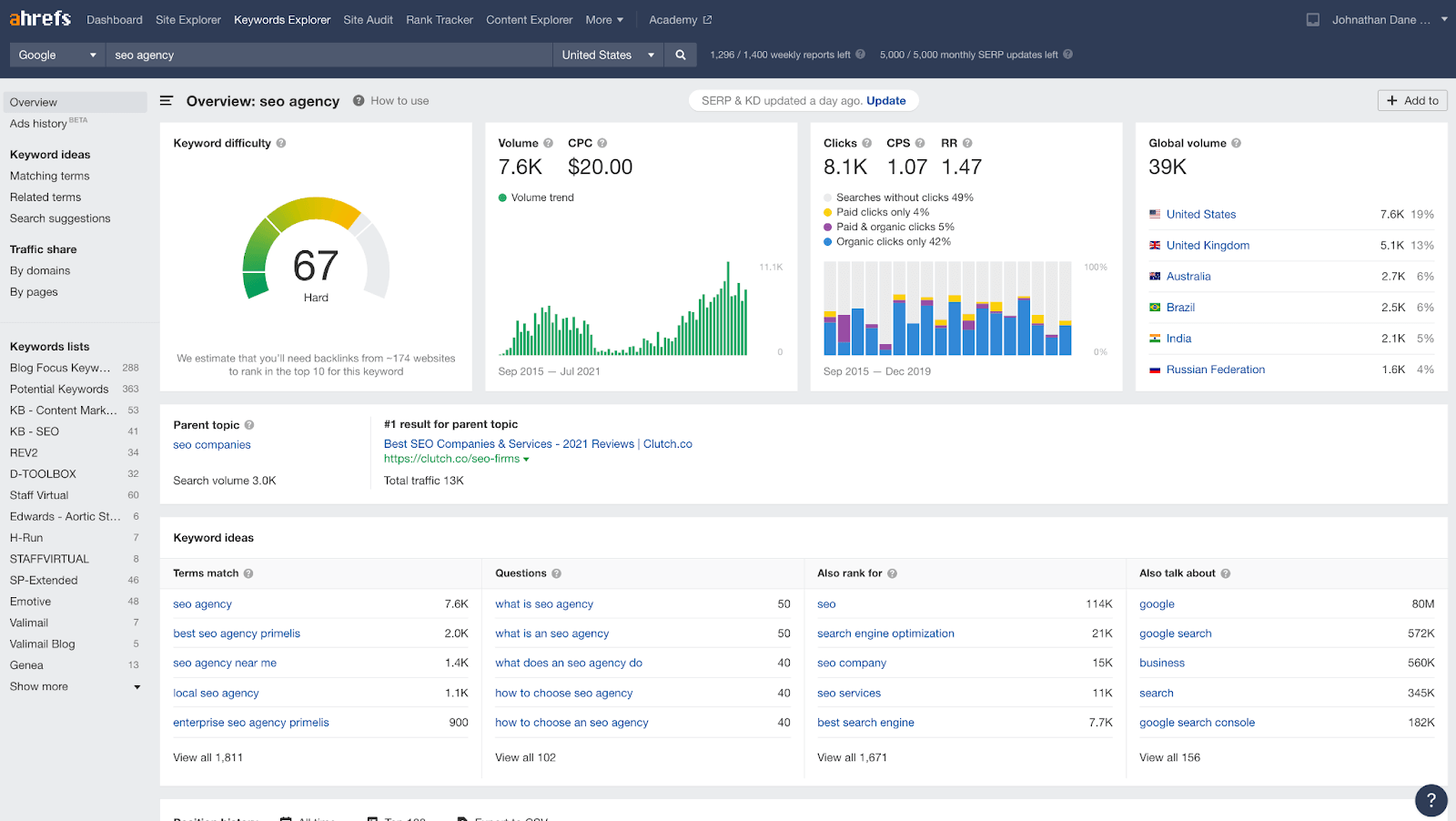Open Site Audit
Image resolution: width=1456 pixels, height=821 pixels.
tap(369, 20)
